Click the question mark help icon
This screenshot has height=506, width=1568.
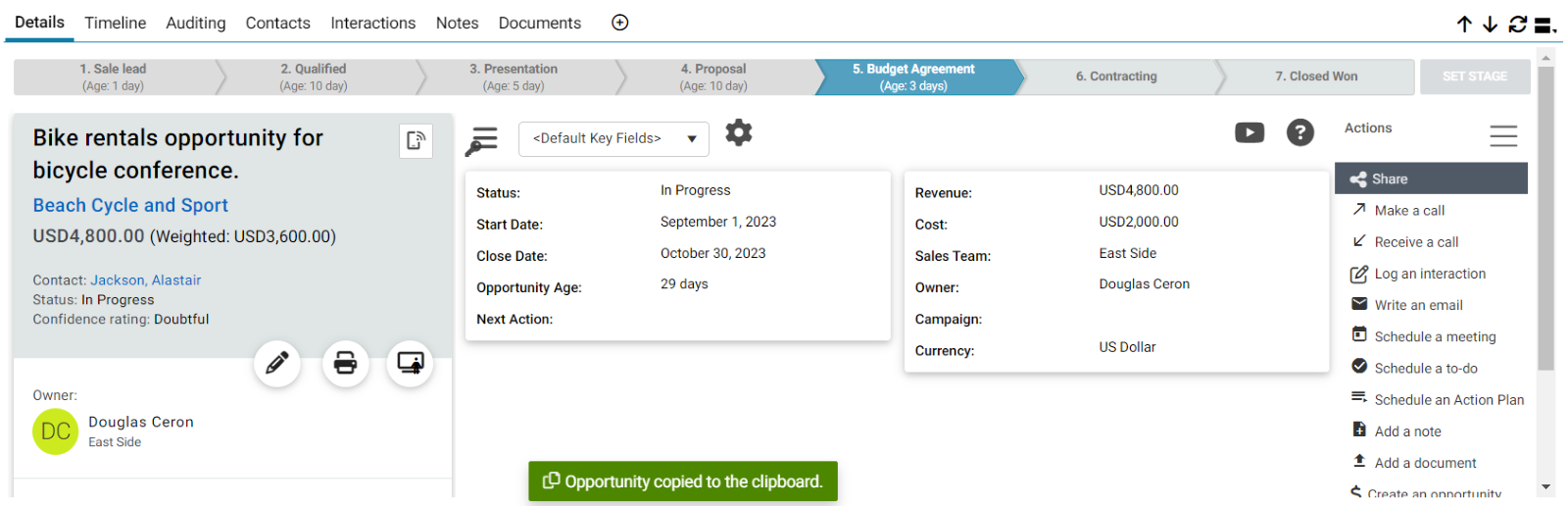pos(1300,132)
